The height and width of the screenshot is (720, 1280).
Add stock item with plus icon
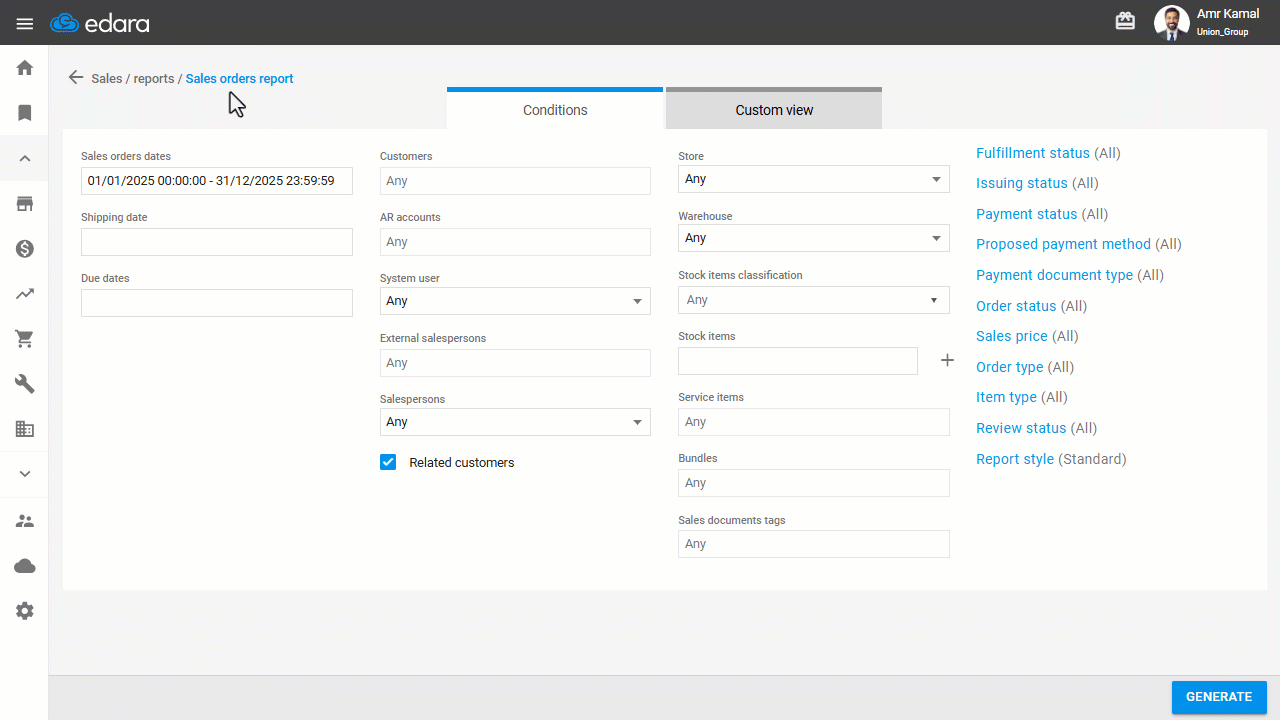click(x=947, y=360)
